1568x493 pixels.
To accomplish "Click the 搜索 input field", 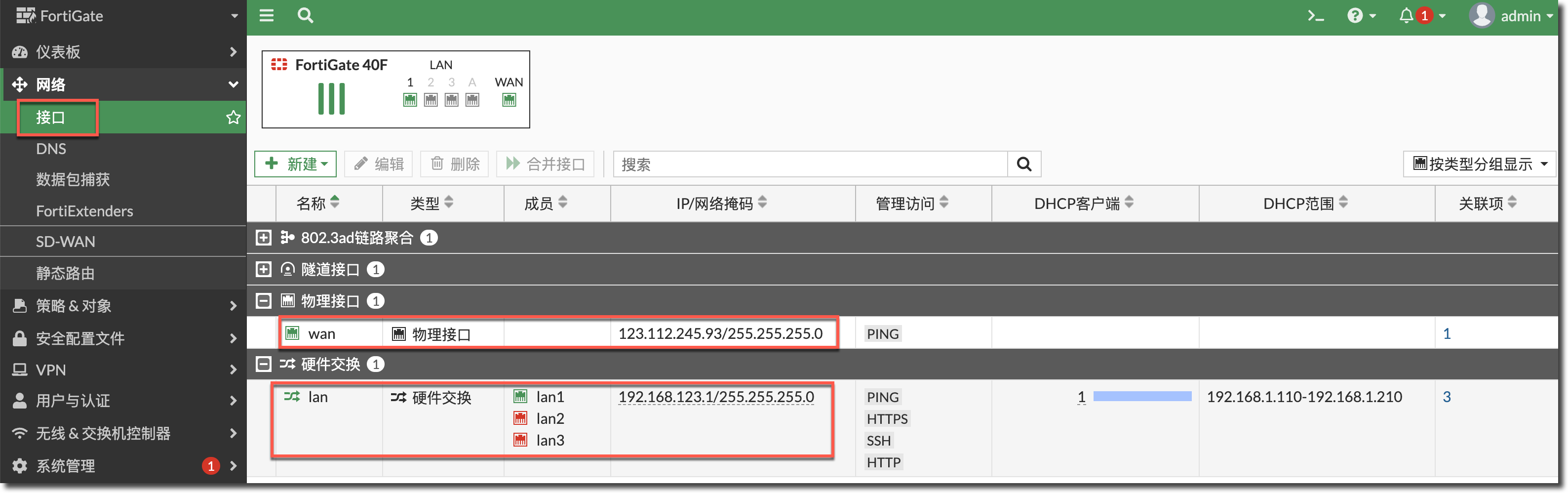I will click(810, 164).
